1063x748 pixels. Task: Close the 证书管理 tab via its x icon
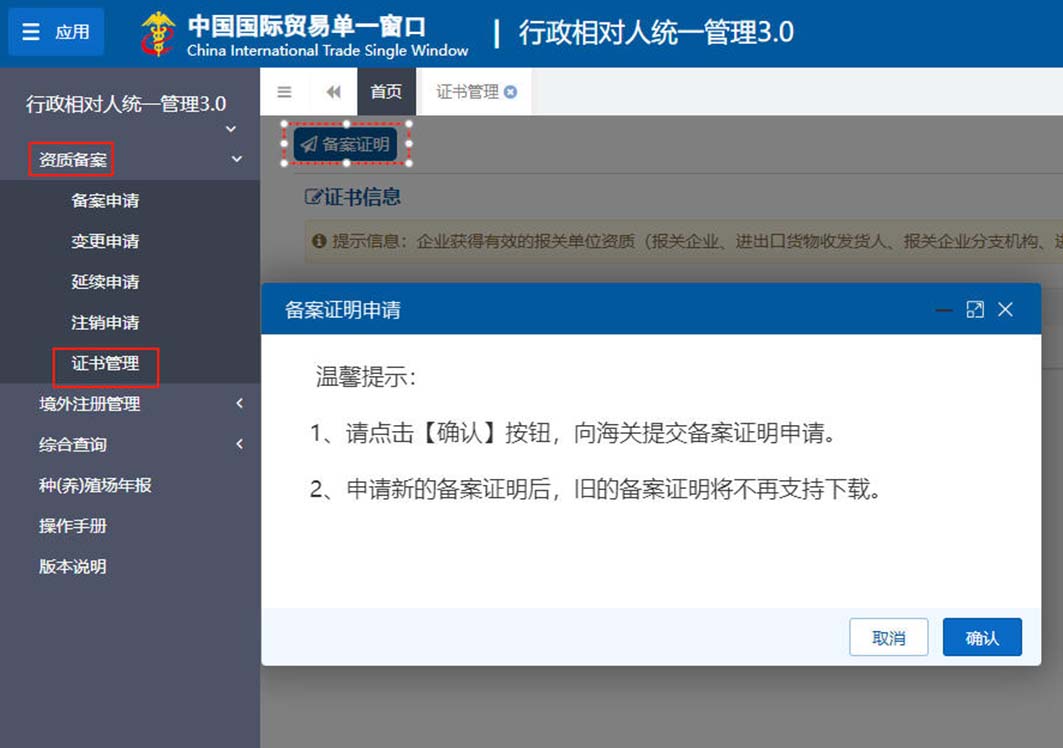coord(510,92)
